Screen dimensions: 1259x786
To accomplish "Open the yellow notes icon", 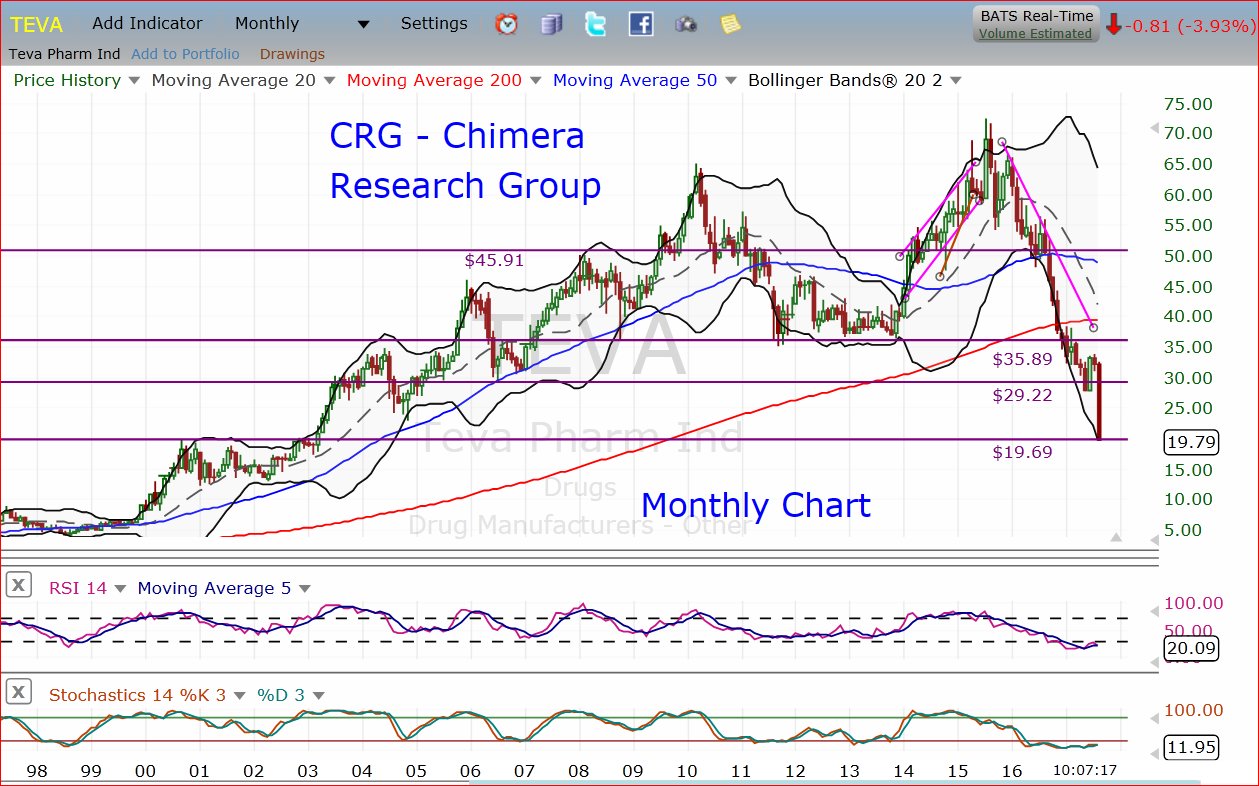I will pos(731,24).
